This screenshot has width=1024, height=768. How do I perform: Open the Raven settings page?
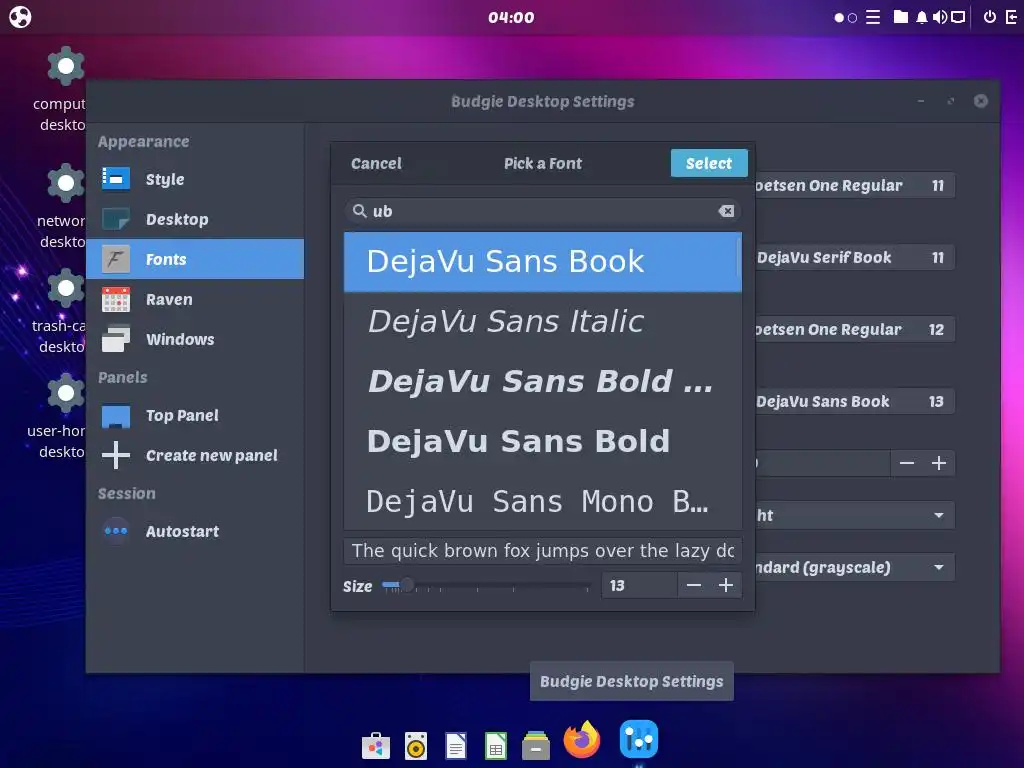tap(195, 299)
